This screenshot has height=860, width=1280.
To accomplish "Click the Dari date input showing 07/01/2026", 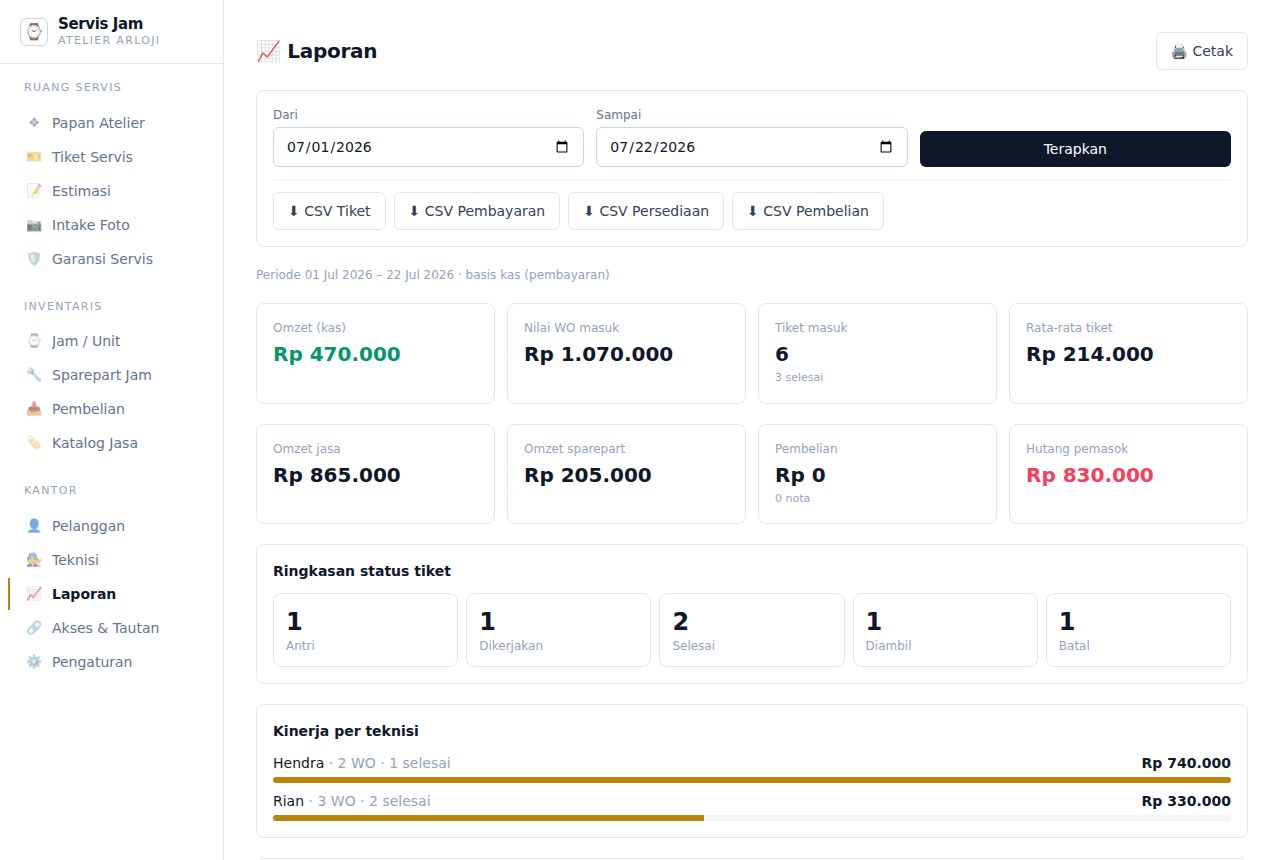I will 428,147.
